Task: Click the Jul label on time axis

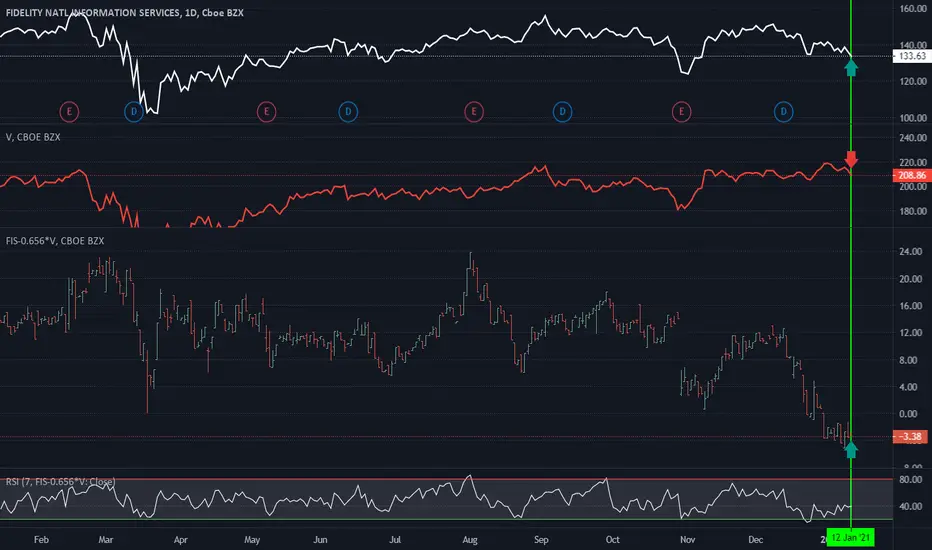Action: 395,540
